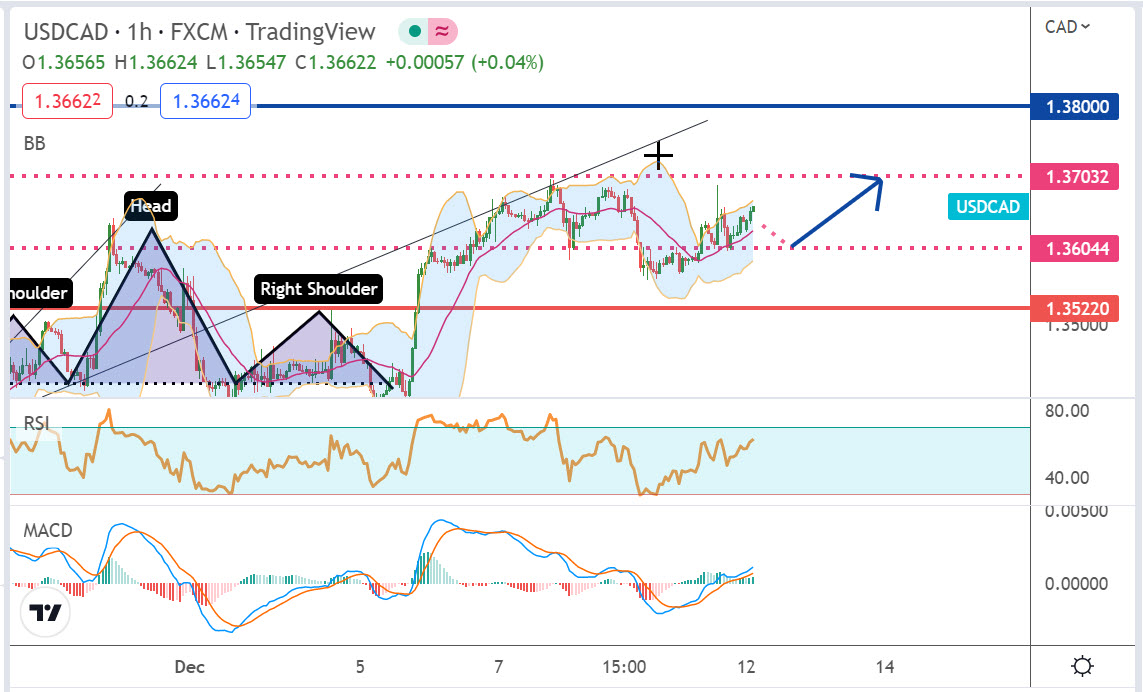Click the green market status dot icon

tap(415, 31)
